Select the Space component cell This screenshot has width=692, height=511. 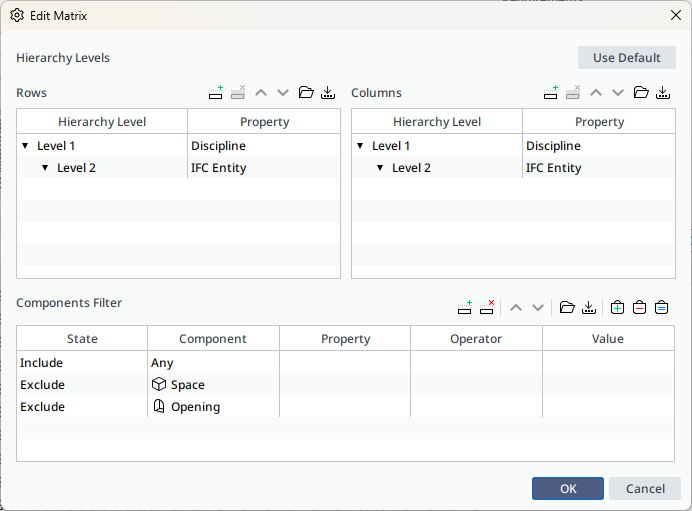tap(213, 384)
